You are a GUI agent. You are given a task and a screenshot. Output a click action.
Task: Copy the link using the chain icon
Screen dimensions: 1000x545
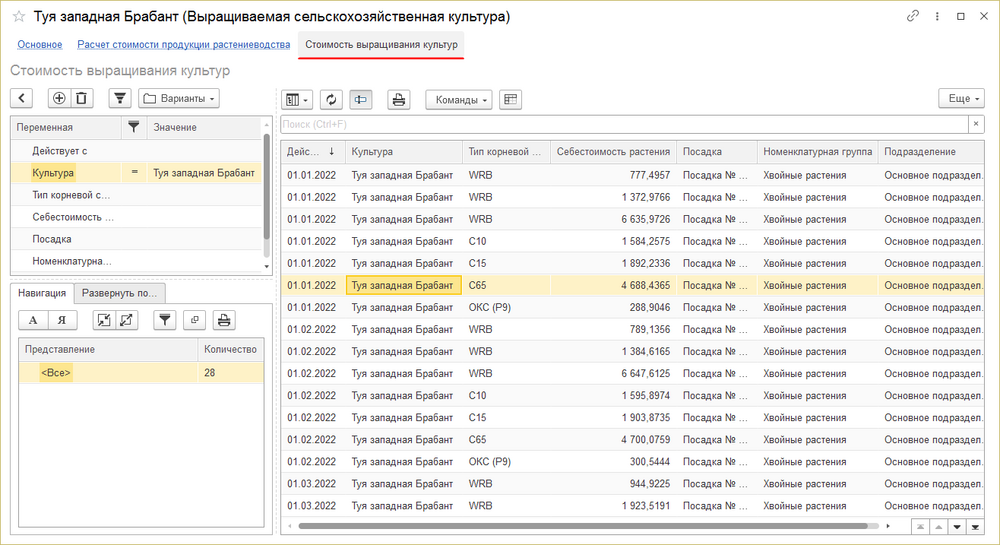tap(912, 17)
